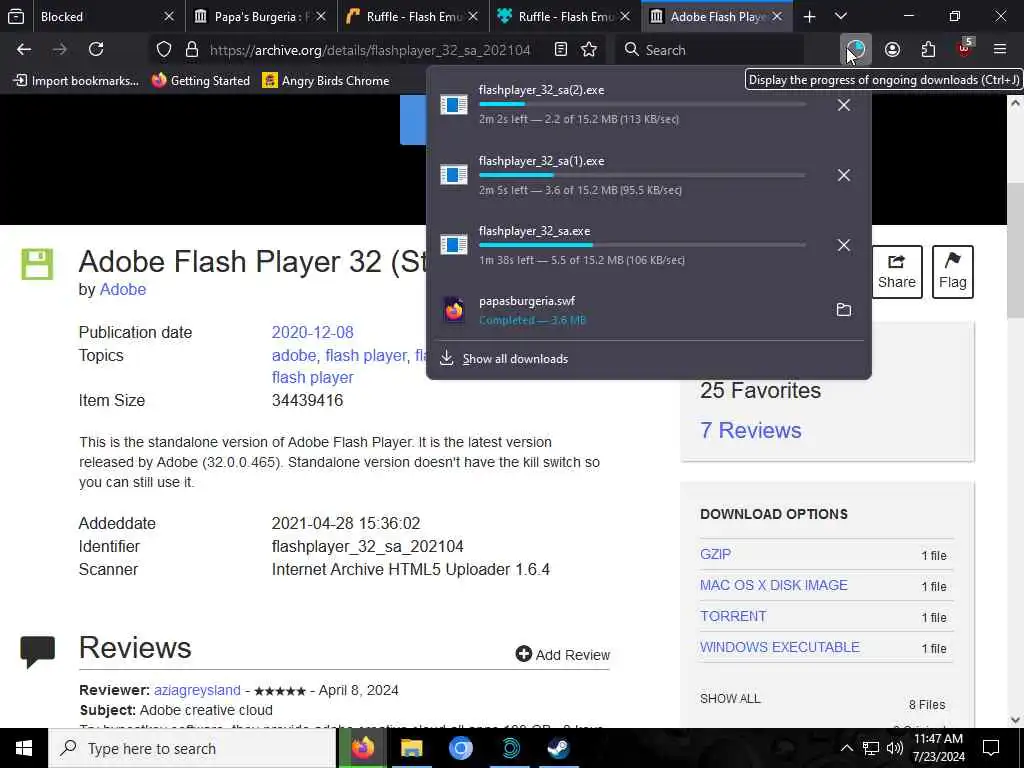Open Import bookmarks in bookmarks toolbar
The image size is (1024, 768).
[x=76, y=80]
